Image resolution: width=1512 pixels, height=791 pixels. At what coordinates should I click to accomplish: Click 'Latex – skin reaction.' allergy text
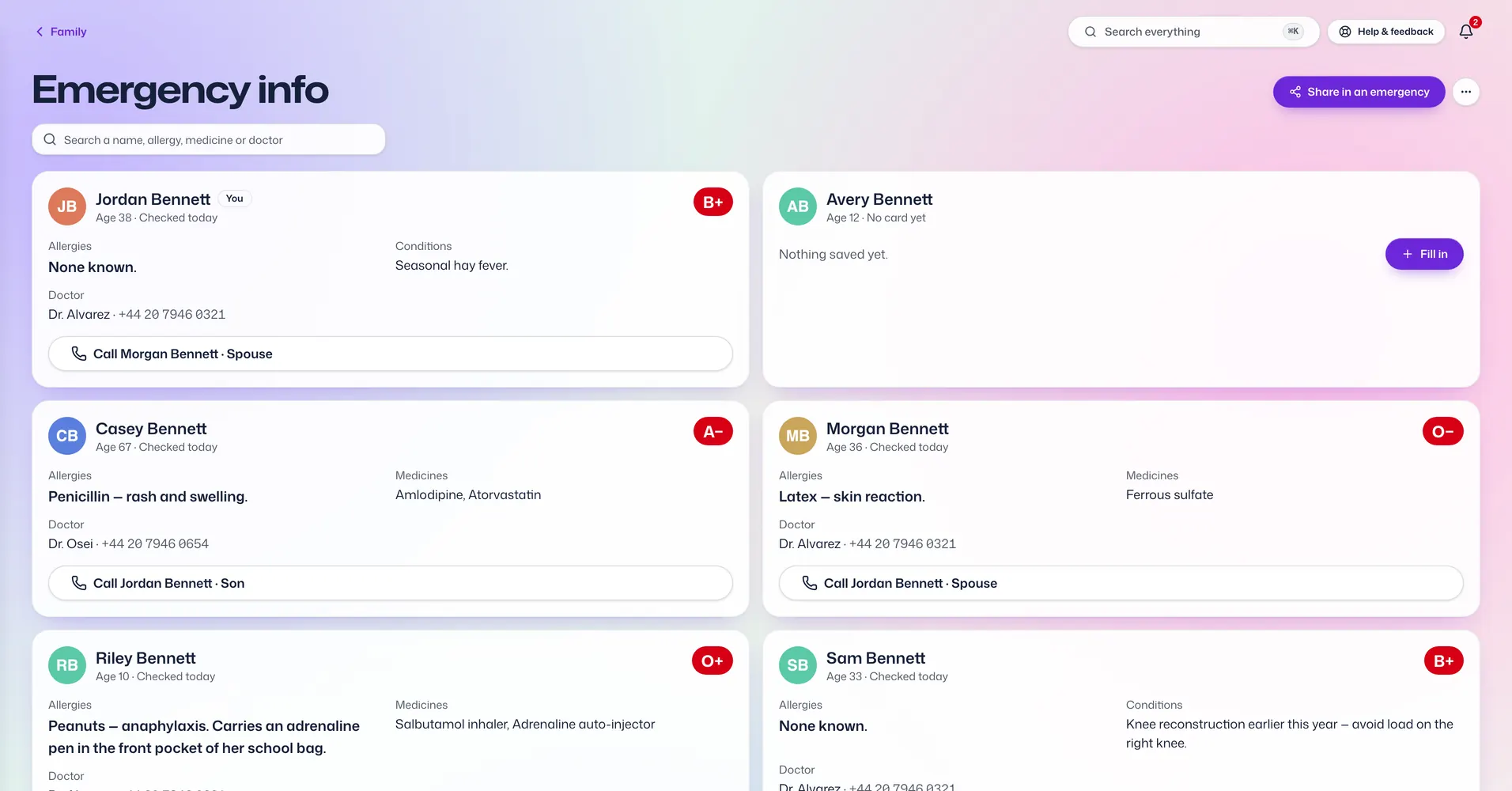click(x=852, y=497)
